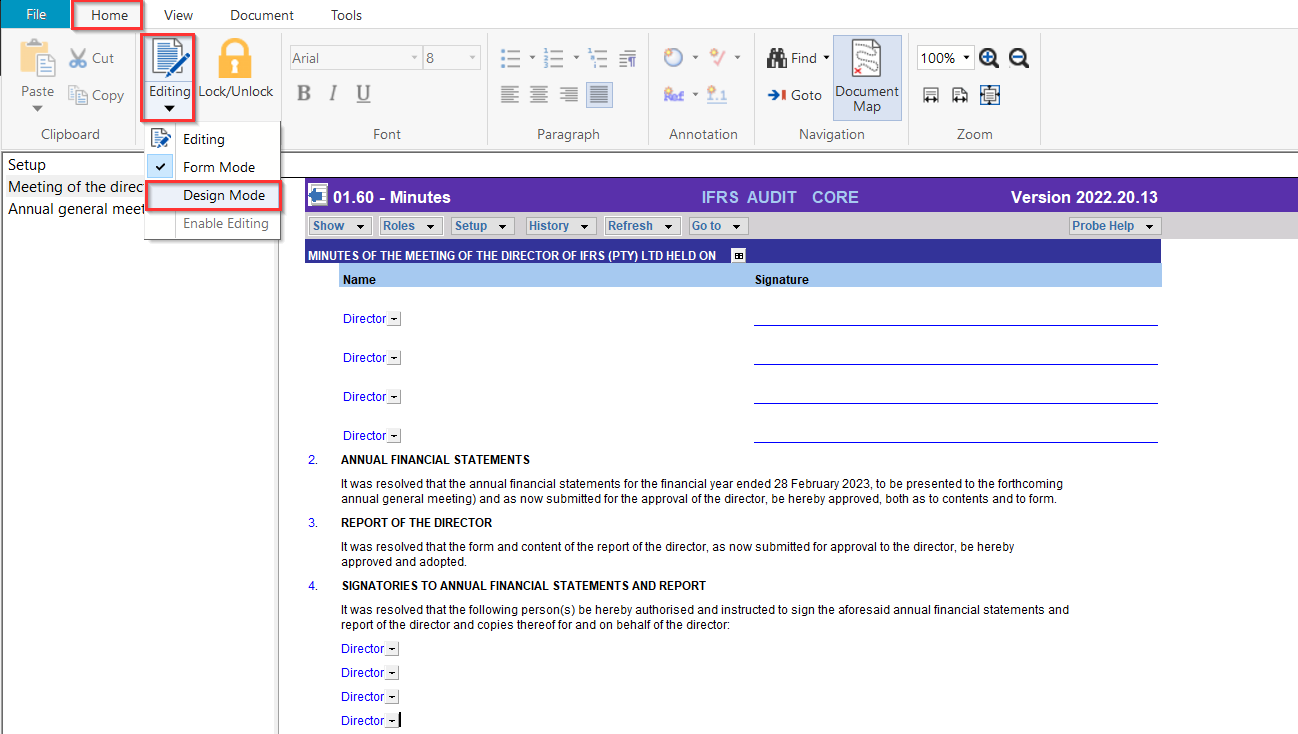Click the blue back arrow beside 01.60 - Minutes
Image resolution: width=1298 pixels, height=734 pixels.
pos(318,196)
